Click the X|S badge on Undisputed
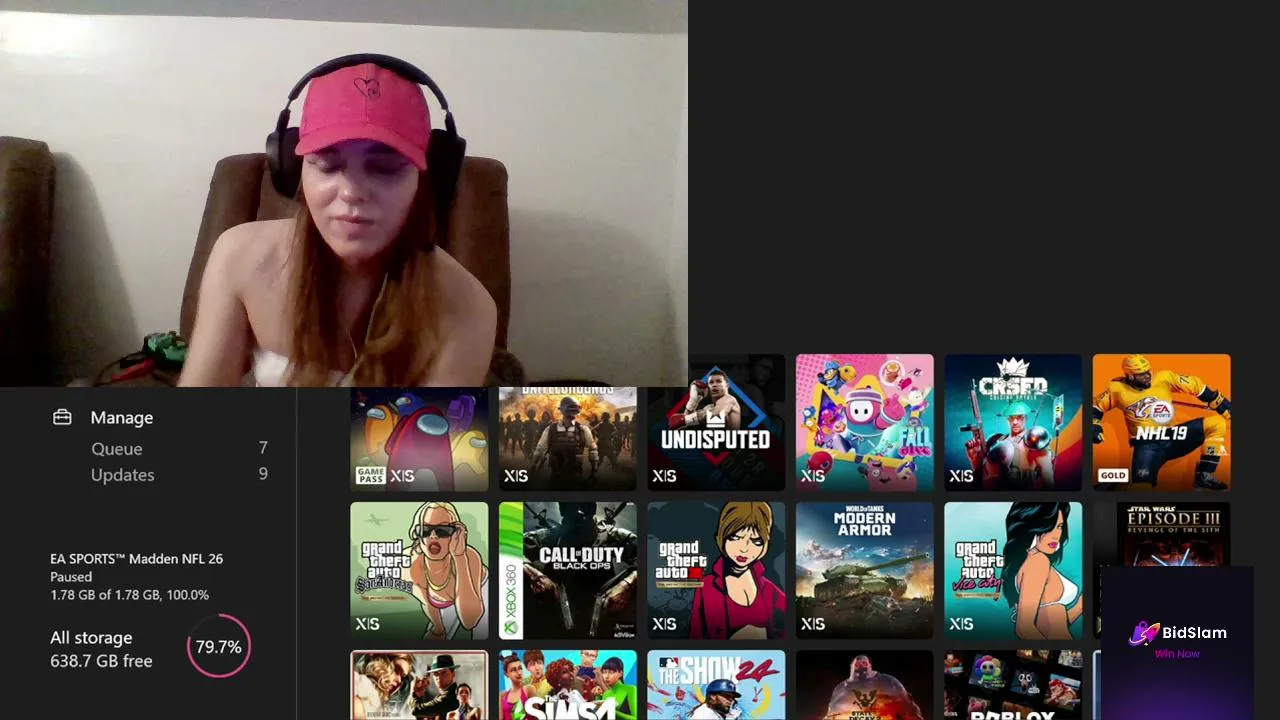 tap(664, 476)
